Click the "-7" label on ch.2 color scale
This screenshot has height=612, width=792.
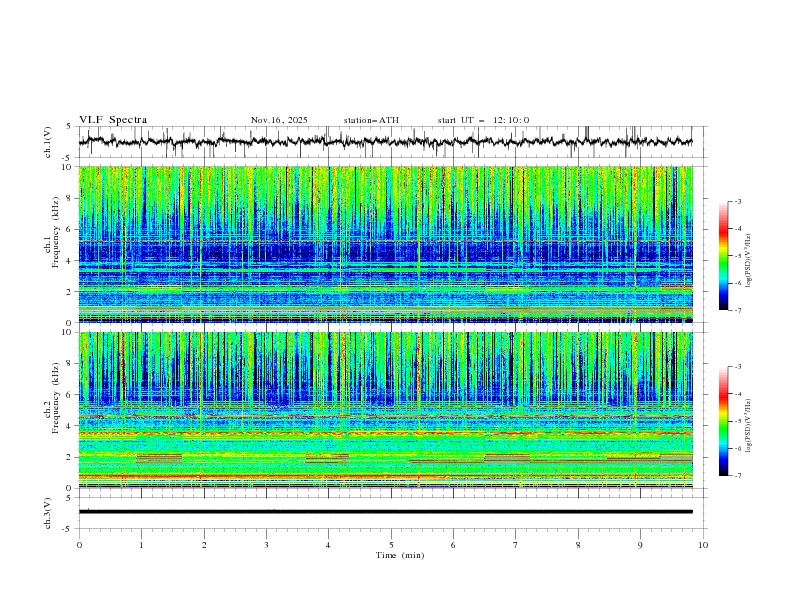(x=738, y=475)
